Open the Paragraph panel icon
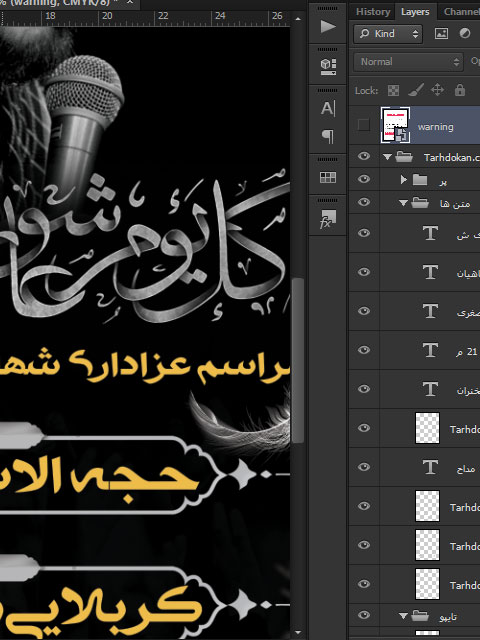 pyautogui.click(x=328, y=136)
